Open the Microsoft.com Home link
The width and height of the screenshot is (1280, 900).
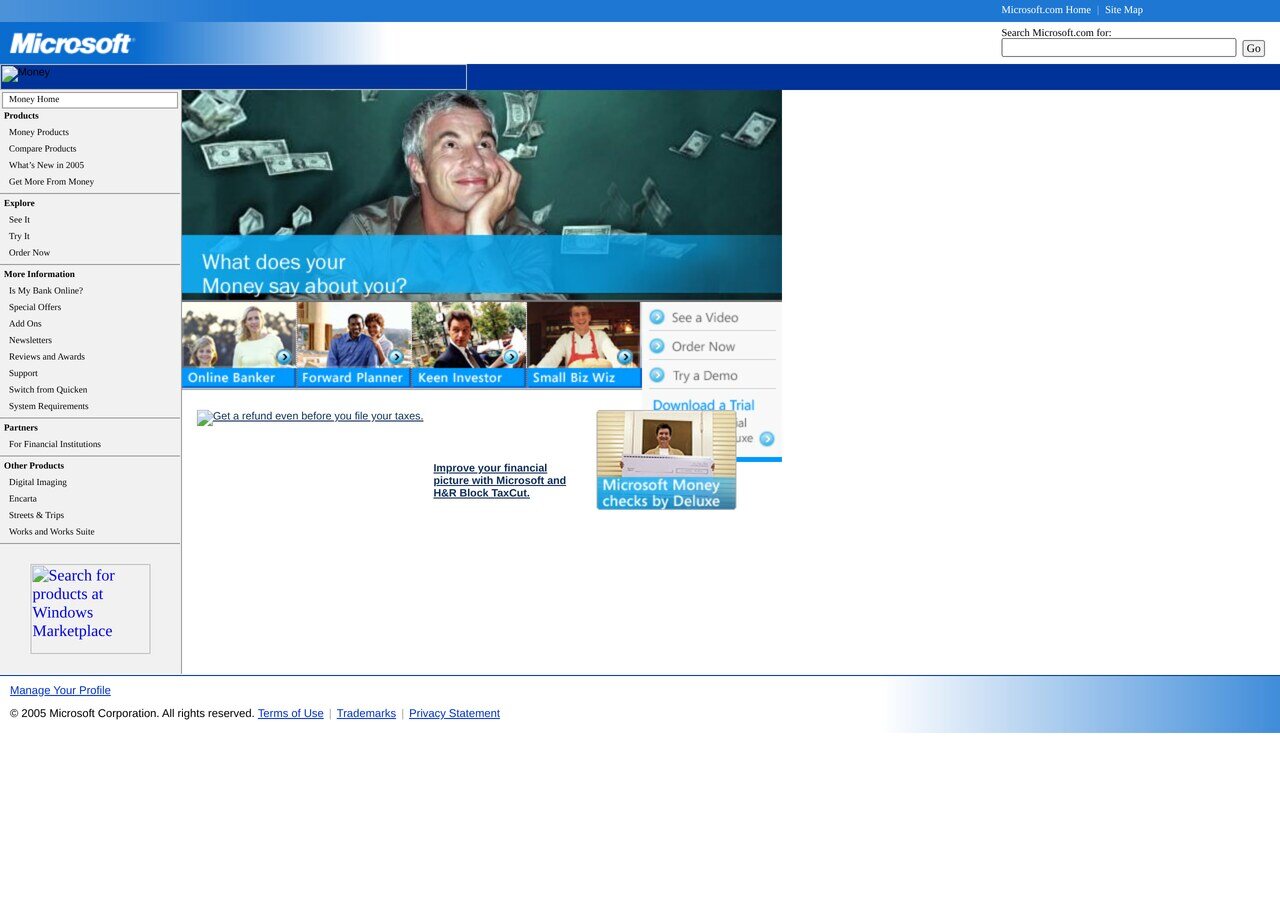1046,10
